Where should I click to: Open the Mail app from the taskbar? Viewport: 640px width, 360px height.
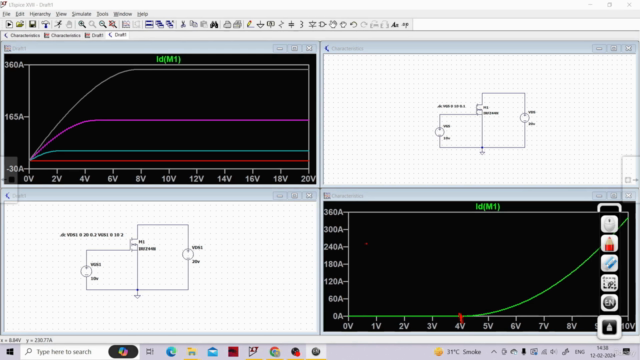click(213, 351)
